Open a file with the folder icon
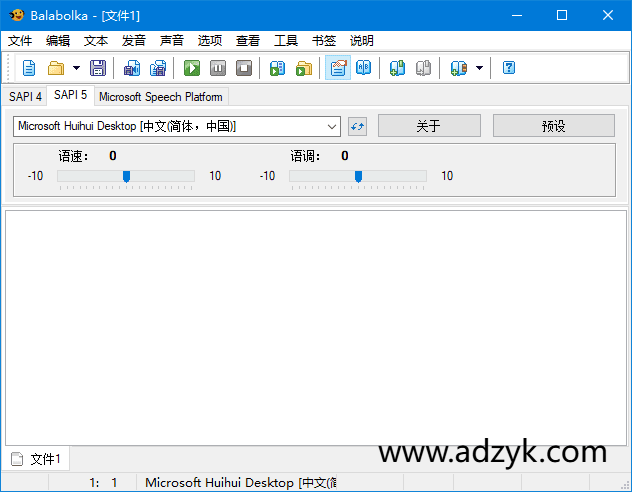Screen dimensions: 632x492 [56, 68]
